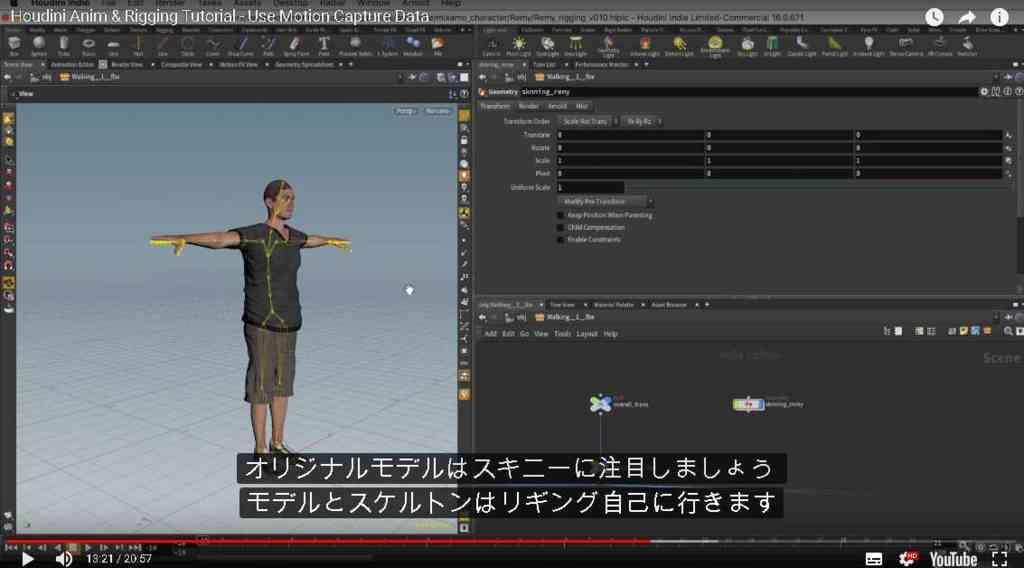1024x568 pixels.
Task: Toggle Enable Constraints checkbox
Action: pyautogui.click(x=560, y=240)
